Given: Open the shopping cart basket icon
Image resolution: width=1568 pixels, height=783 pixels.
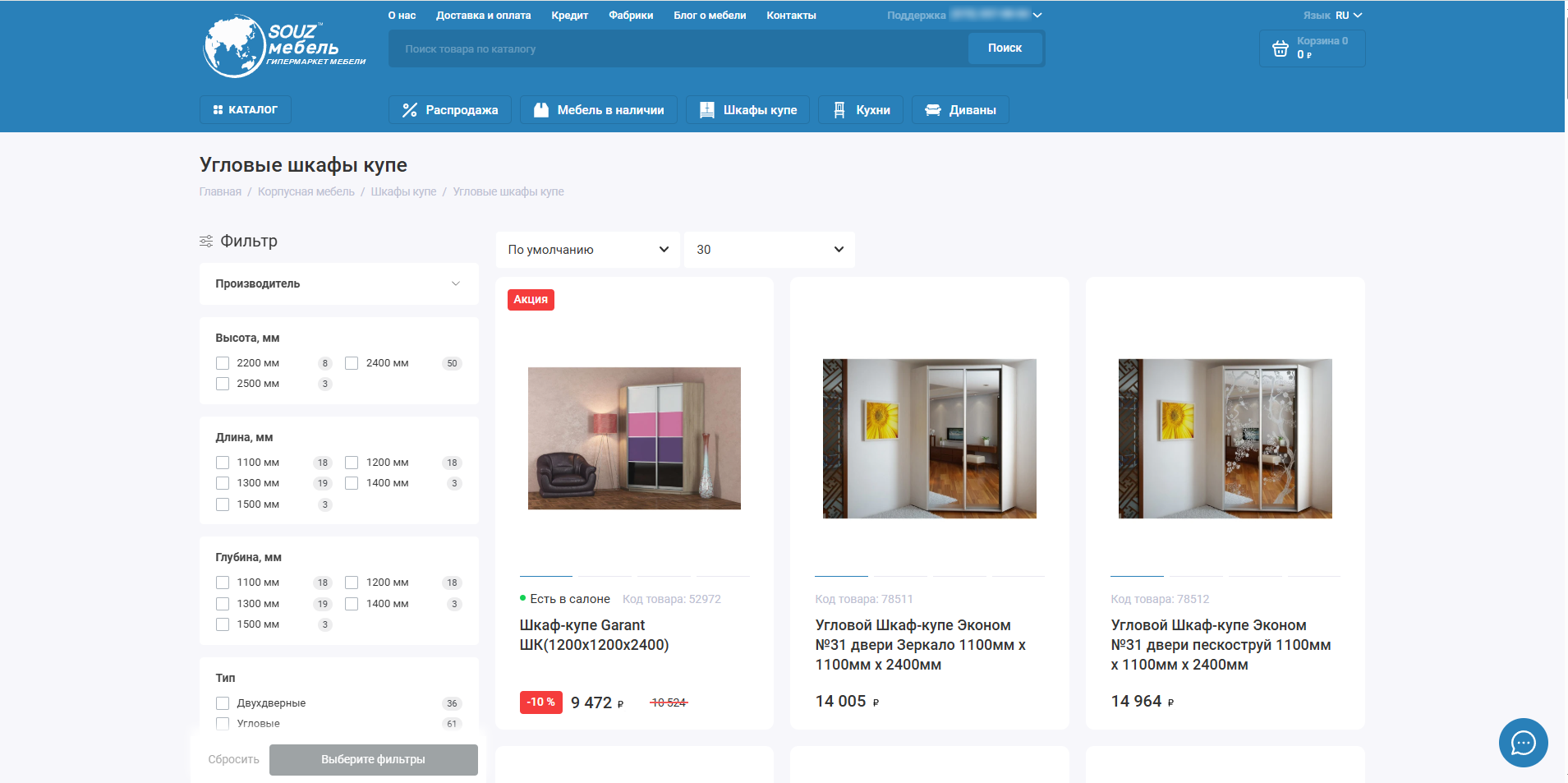Looking at the screenshot, I should click(x=1280, y=48).
